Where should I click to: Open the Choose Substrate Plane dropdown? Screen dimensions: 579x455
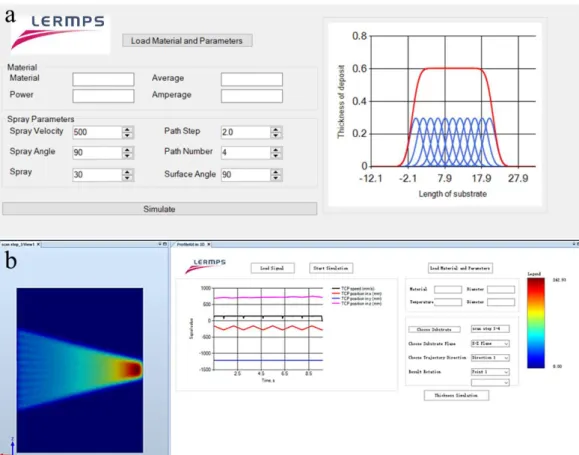pyautogui.click(x=490, y=343)
